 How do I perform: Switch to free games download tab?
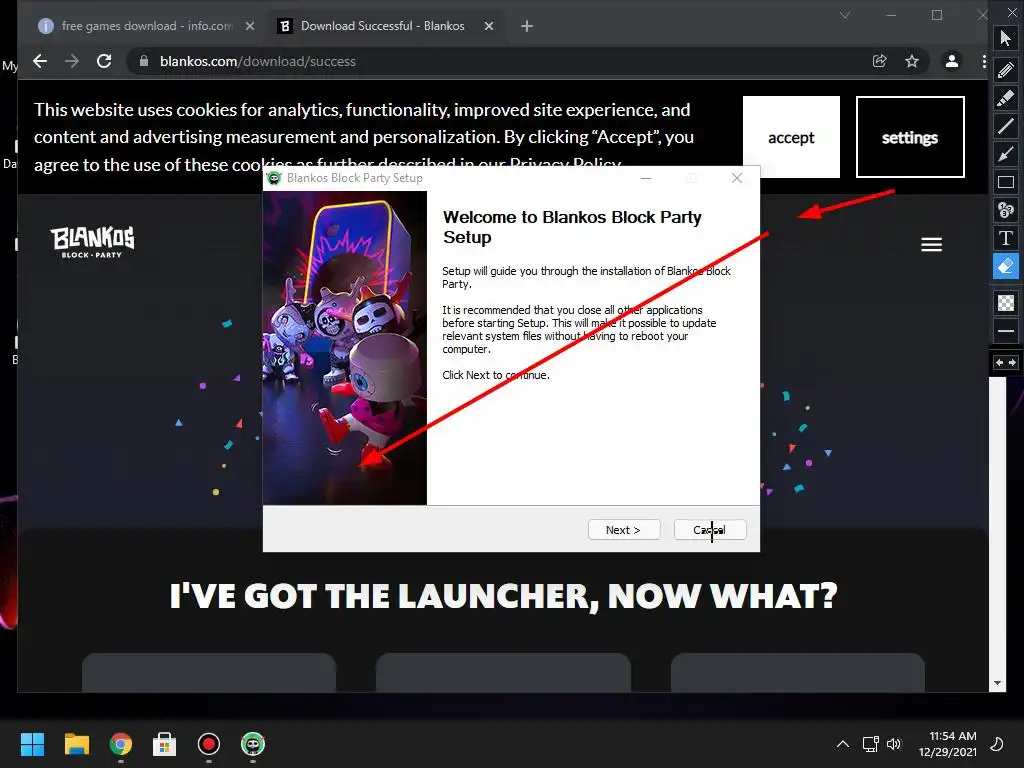pyautogui.click(x=147, y=26)
